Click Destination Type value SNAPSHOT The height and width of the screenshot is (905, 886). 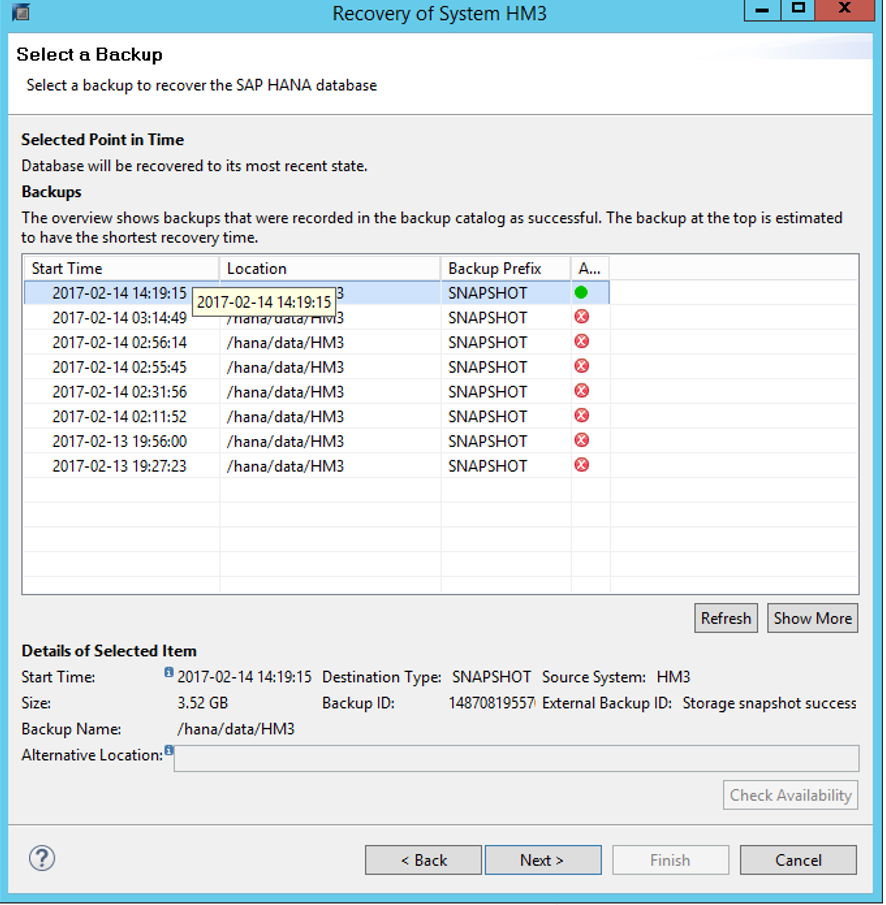(x=491, y=677)
